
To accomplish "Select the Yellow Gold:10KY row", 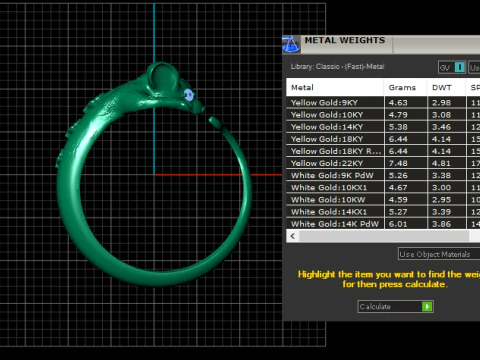I will 383,115.
